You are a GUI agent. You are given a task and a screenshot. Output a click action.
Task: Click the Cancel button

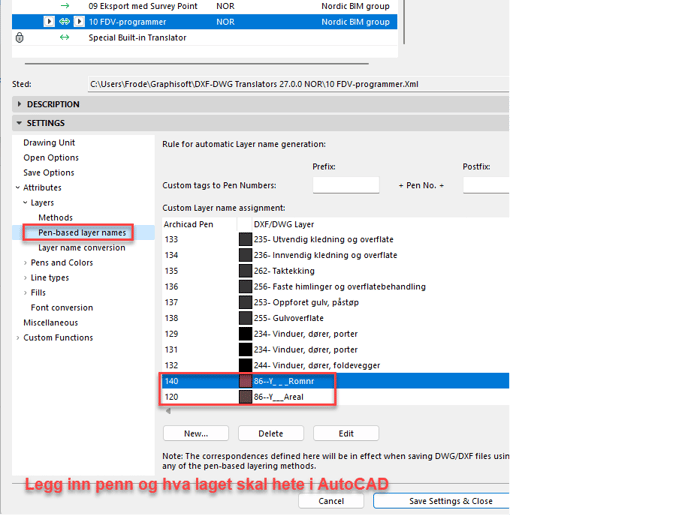click(331, 501)
